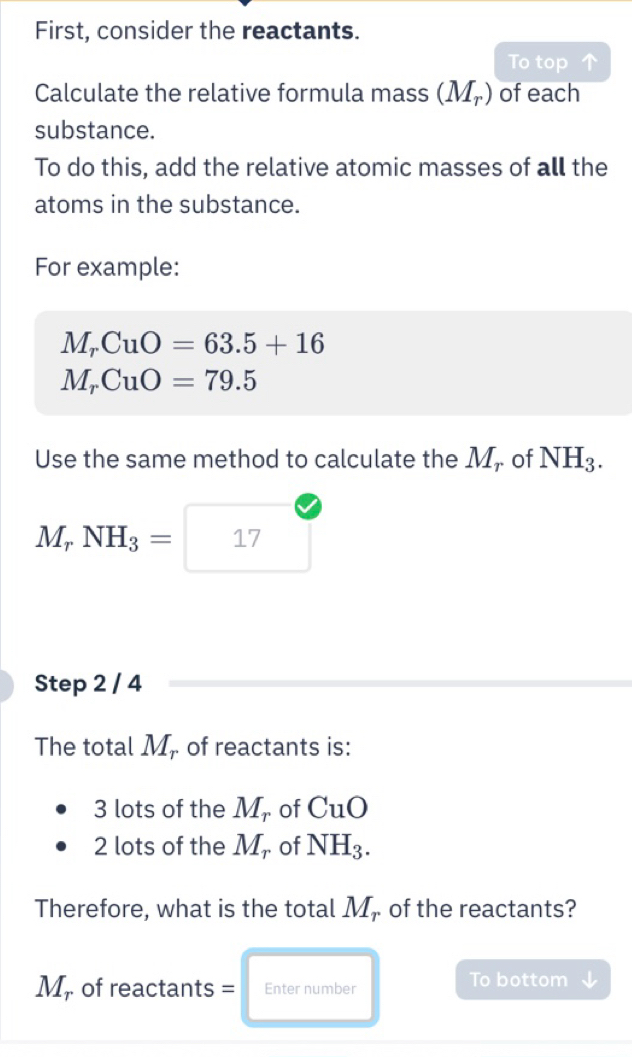Screen dimensions: 632x1057
Task: Click the up arrow in To top
Action: pyautogui.click(x=590, y=62)
